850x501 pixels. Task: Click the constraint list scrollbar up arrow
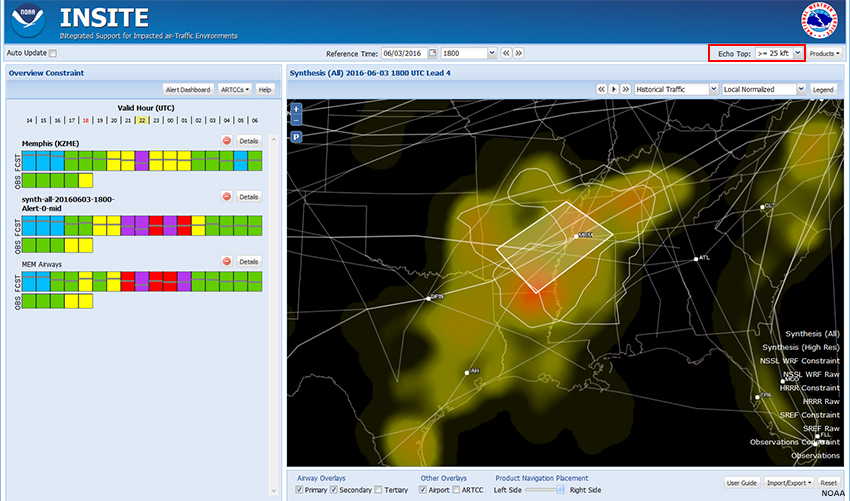(274, 140)
